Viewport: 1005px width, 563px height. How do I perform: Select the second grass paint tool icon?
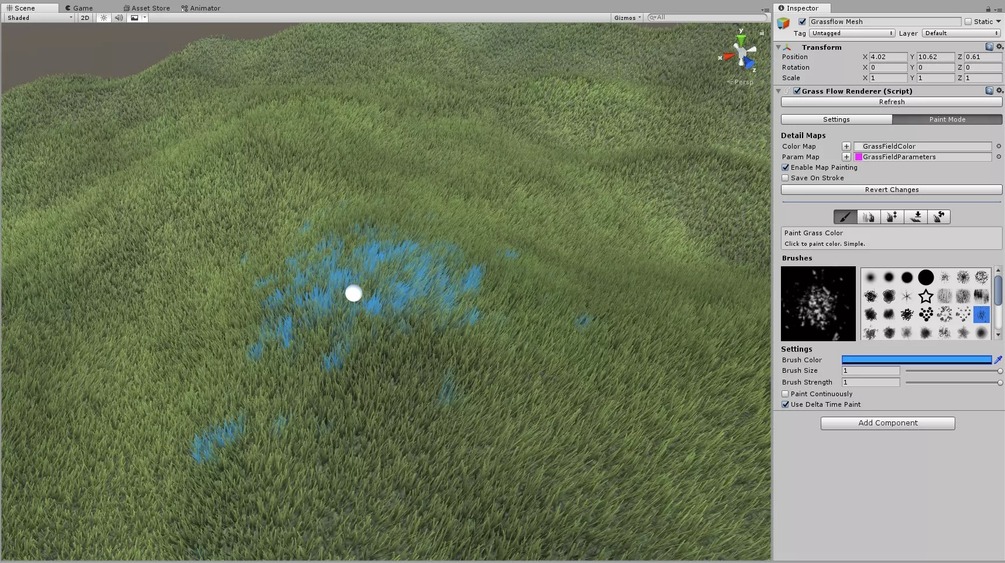tap(868, 217)
